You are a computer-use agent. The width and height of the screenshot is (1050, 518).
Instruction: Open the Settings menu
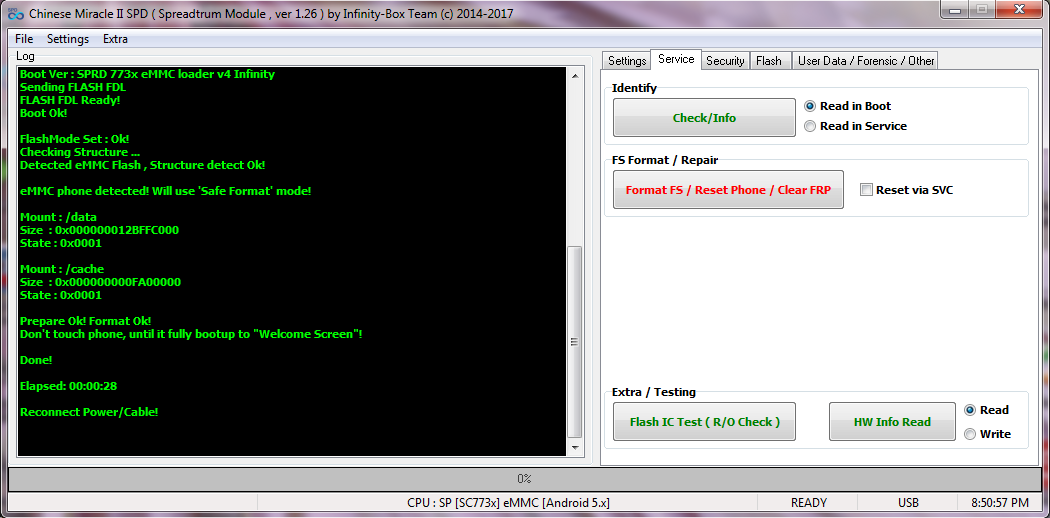tap(68, 39)
